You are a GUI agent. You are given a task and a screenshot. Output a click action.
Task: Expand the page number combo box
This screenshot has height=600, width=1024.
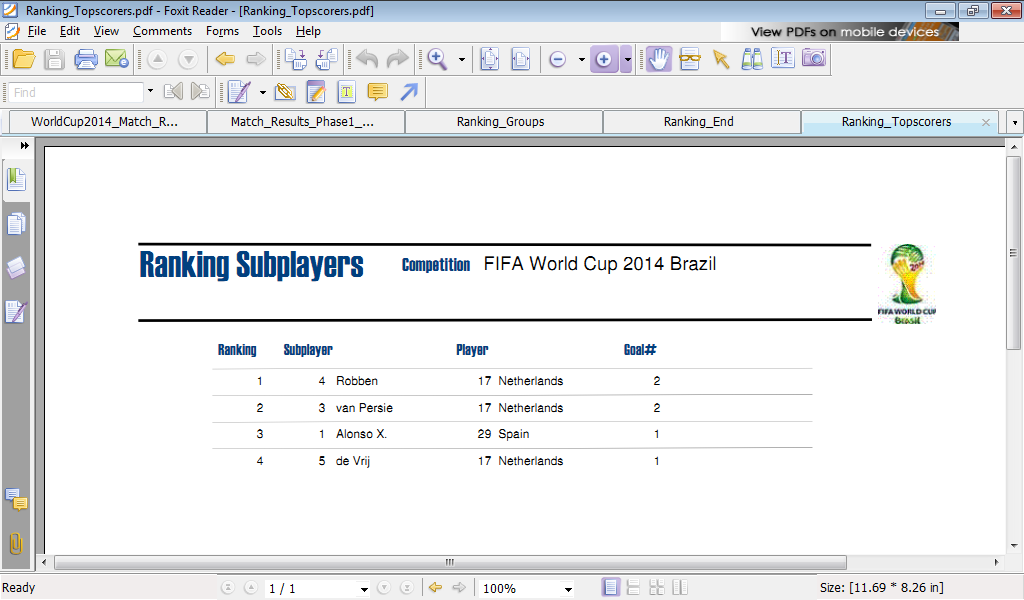pyautogui.click(x=362, y=587)
